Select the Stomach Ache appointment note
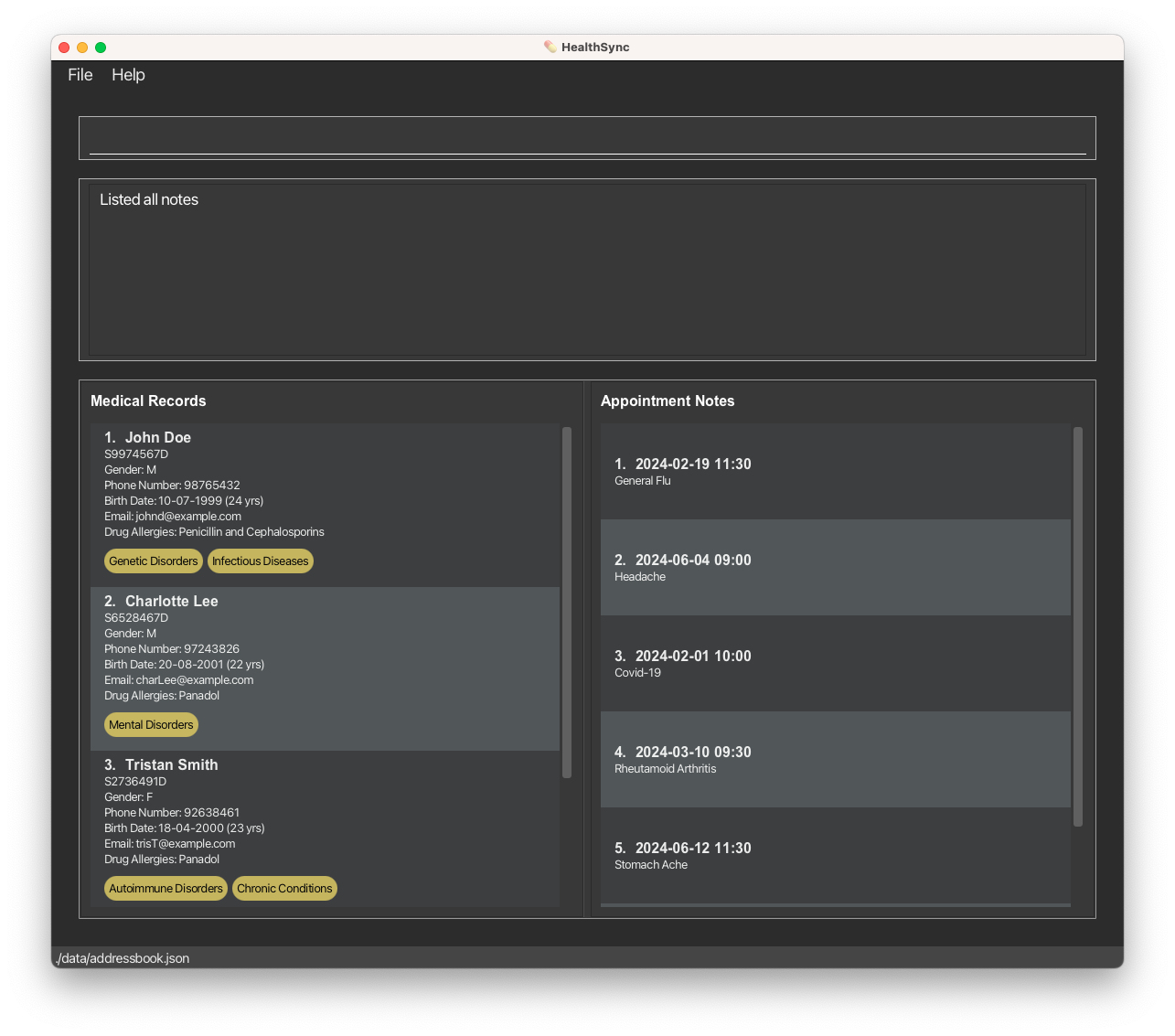Screen dimensions: 1175x1036 pos(836,856)
